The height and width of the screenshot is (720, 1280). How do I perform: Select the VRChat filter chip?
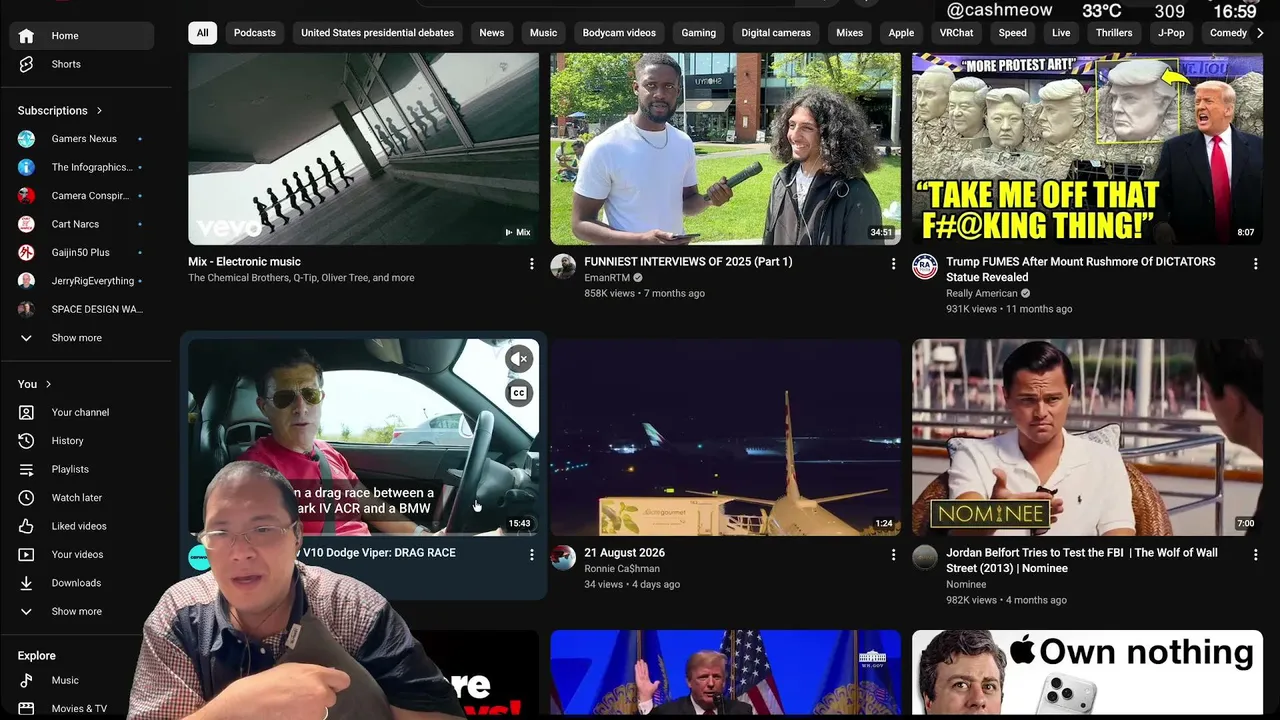956,33
